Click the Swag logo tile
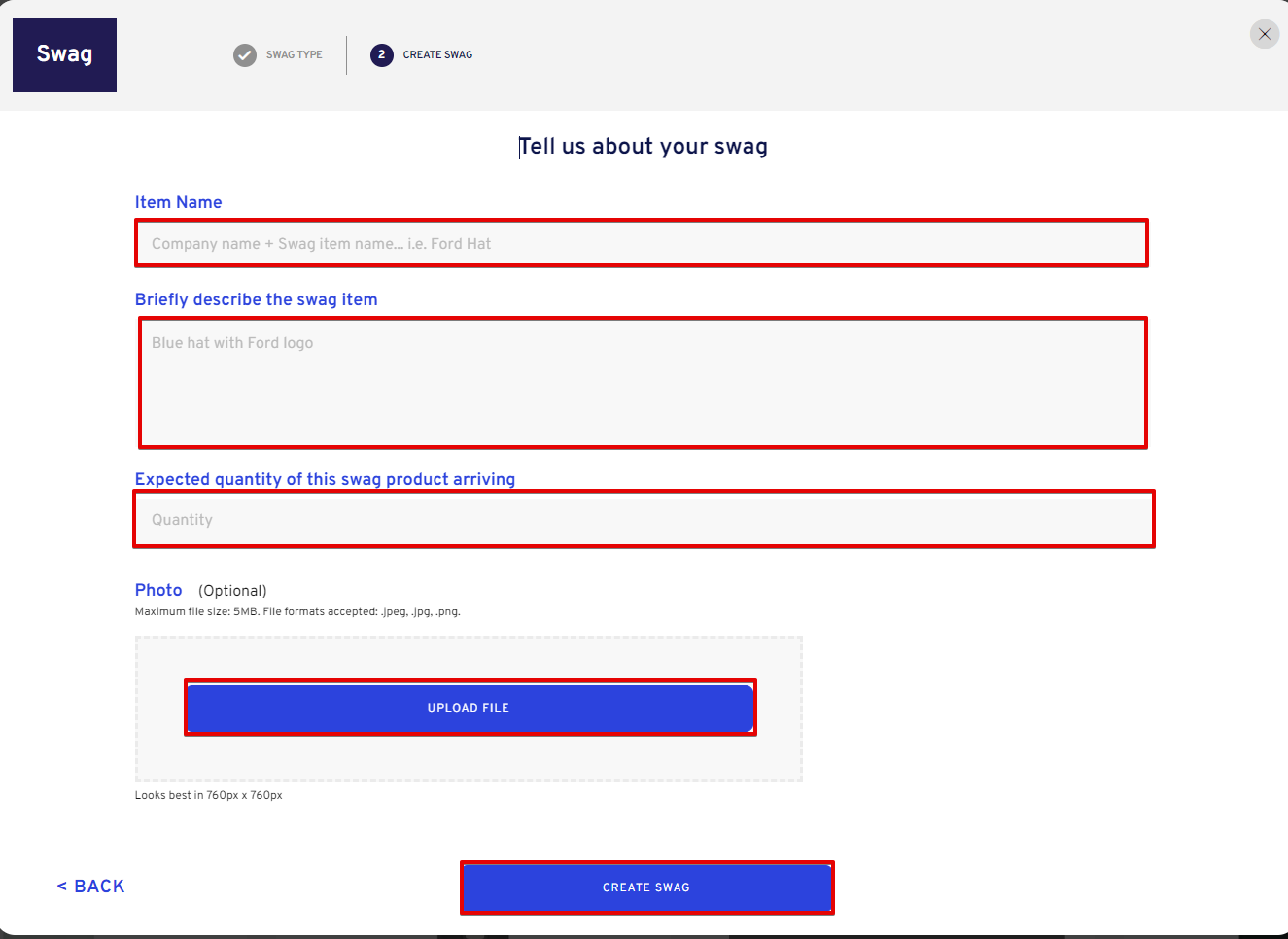Viewport: 1288px width, 939px height. pos(64,55)
